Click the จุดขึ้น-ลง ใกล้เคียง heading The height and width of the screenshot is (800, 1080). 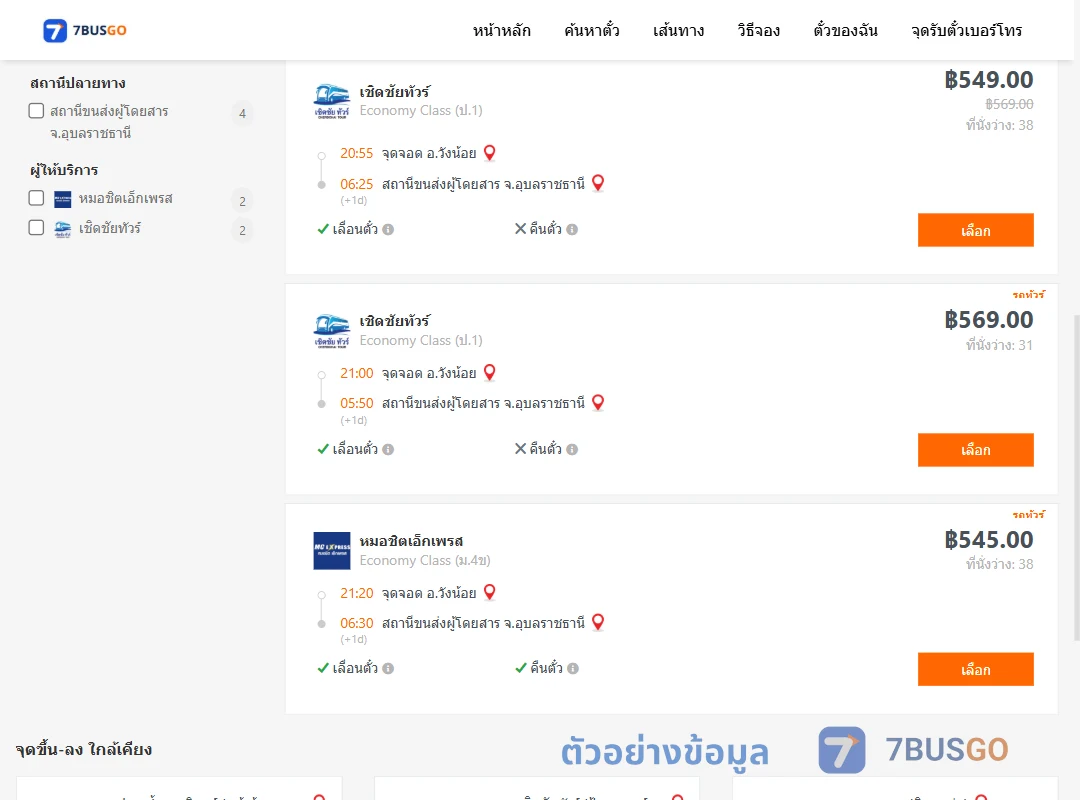[84, 750]
